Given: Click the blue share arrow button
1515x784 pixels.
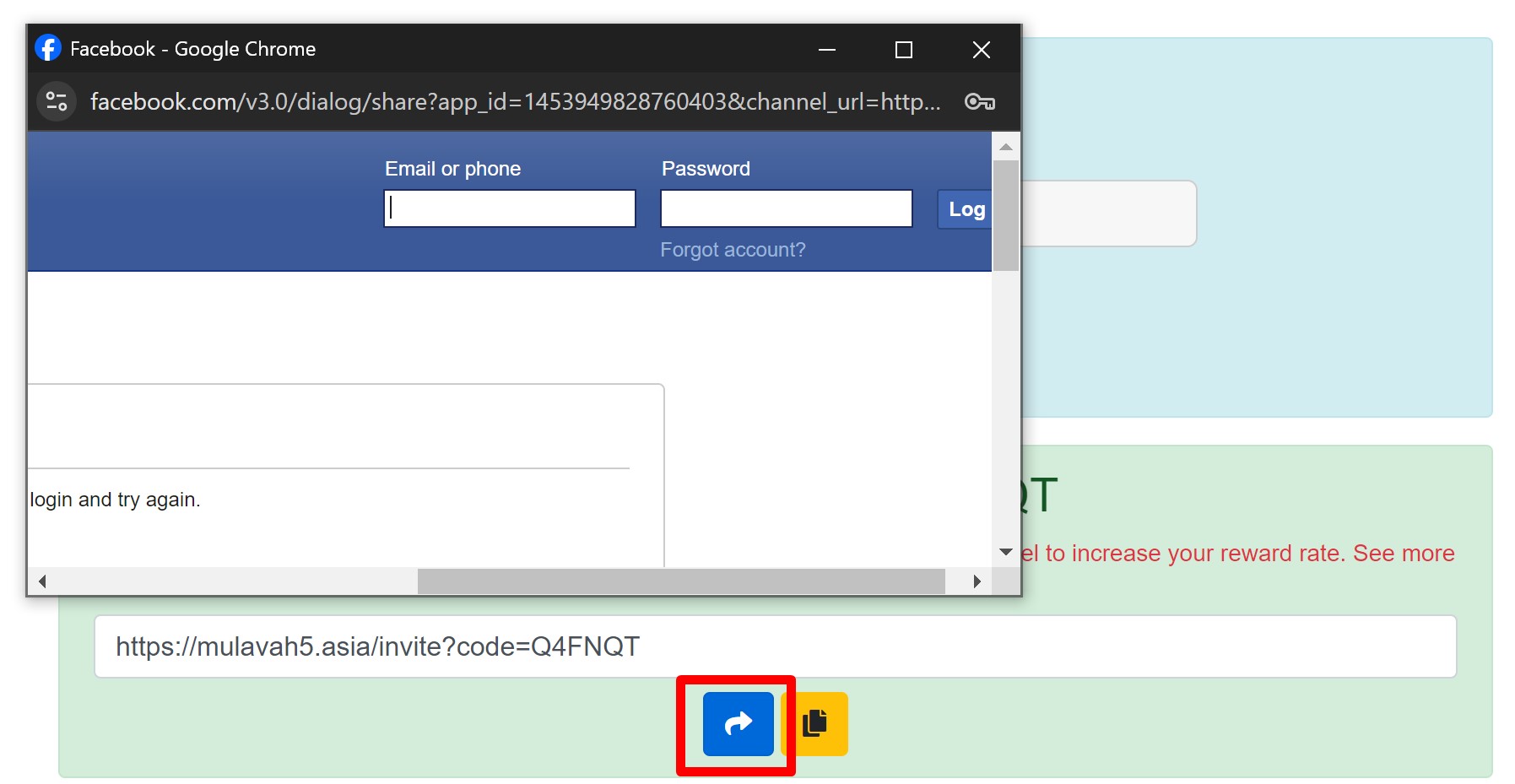Looking at the screenshot, I should 738,723.
